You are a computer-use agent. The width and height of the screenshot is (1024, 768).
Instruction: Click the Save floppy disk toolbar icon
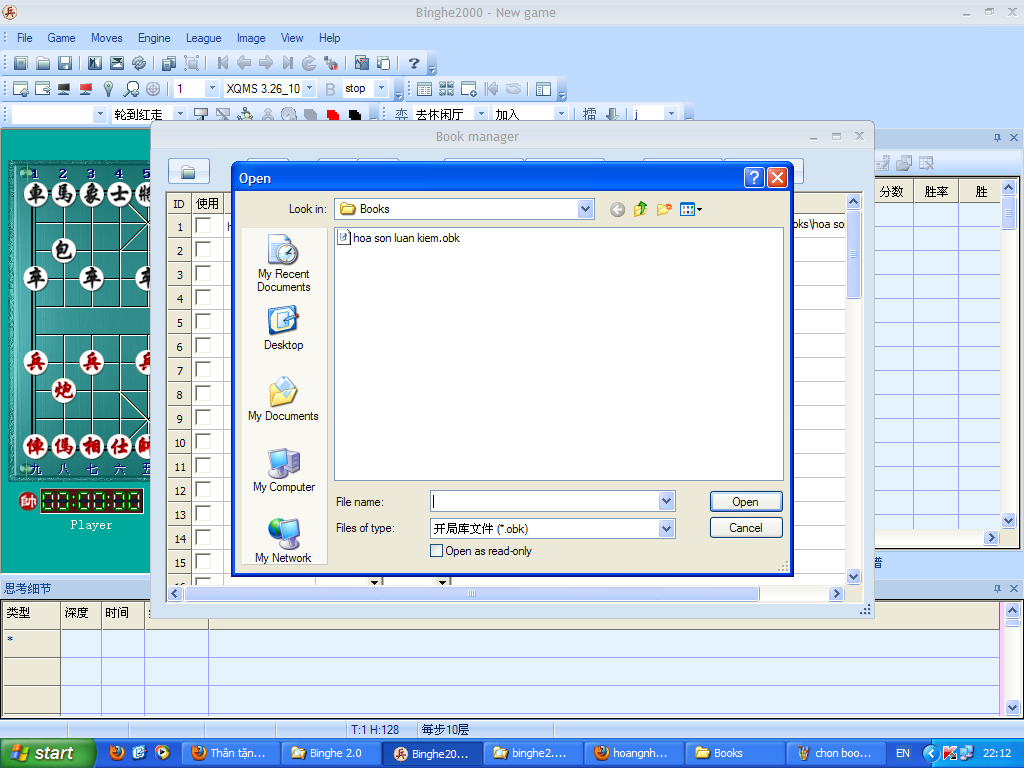[x=65, y=63]
